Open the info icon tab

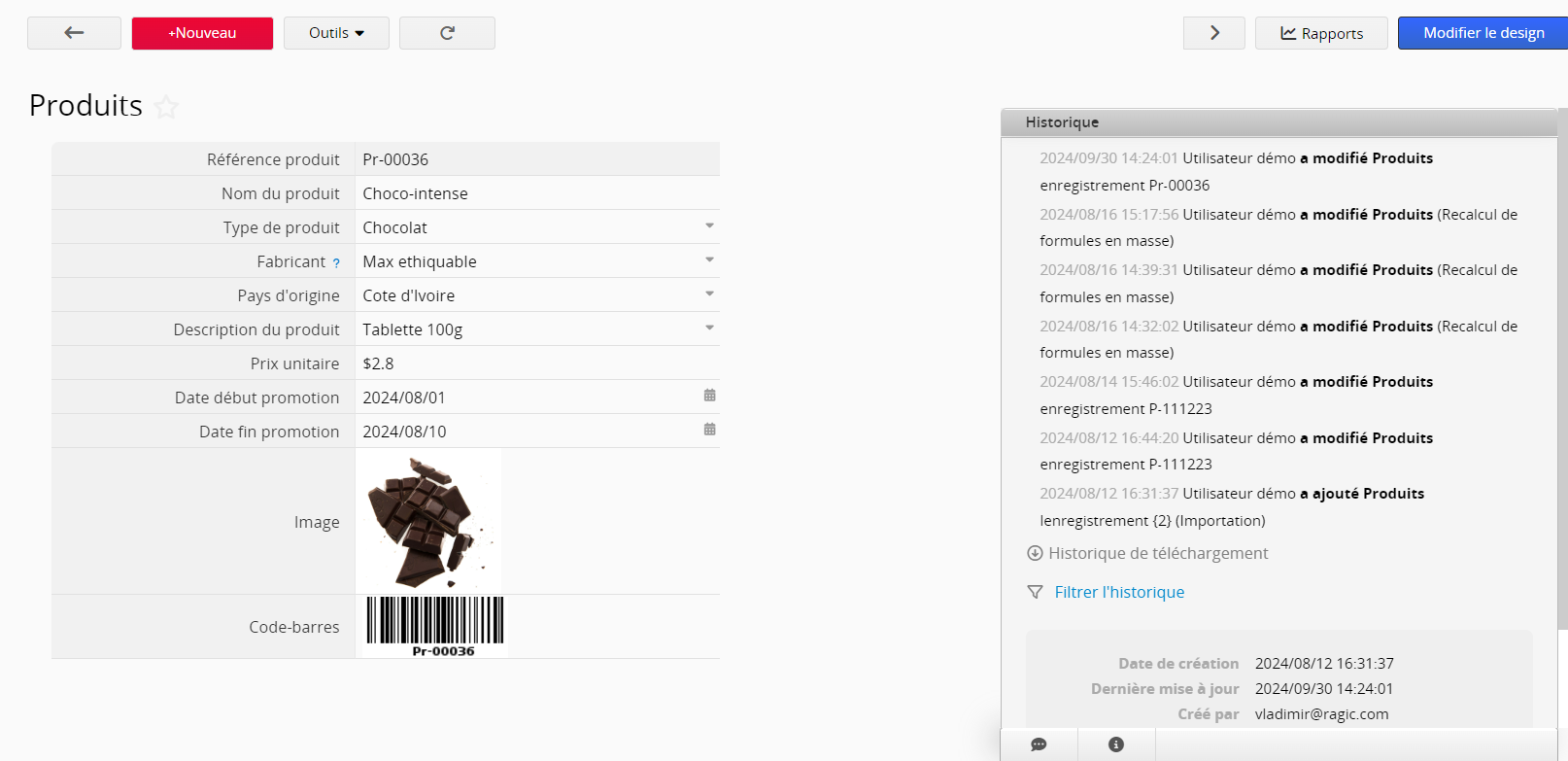[x=1116, y=744]
